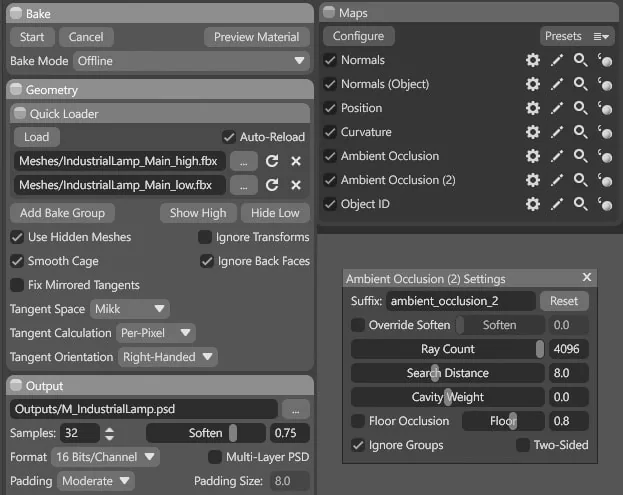623x495 pixels.
Task: Enable Floor Occlusion checkbox
Action: [358, 421]
